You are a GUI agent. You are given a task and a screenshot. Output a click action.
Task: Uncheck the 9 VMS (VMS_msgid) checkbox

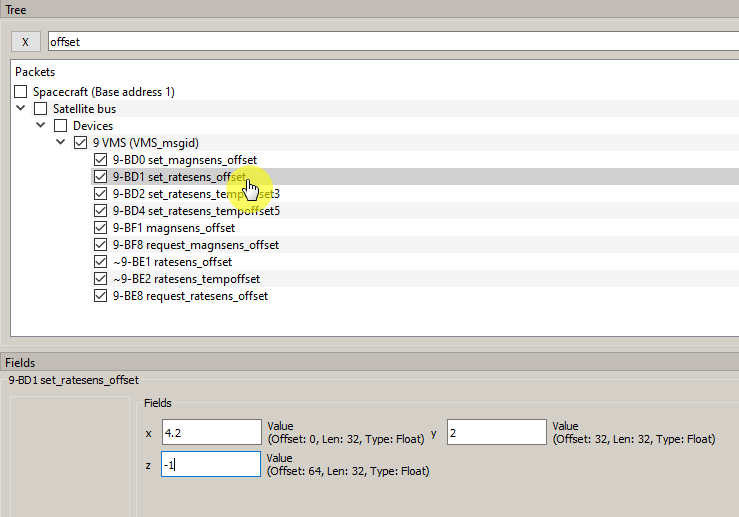coord(80,143)
